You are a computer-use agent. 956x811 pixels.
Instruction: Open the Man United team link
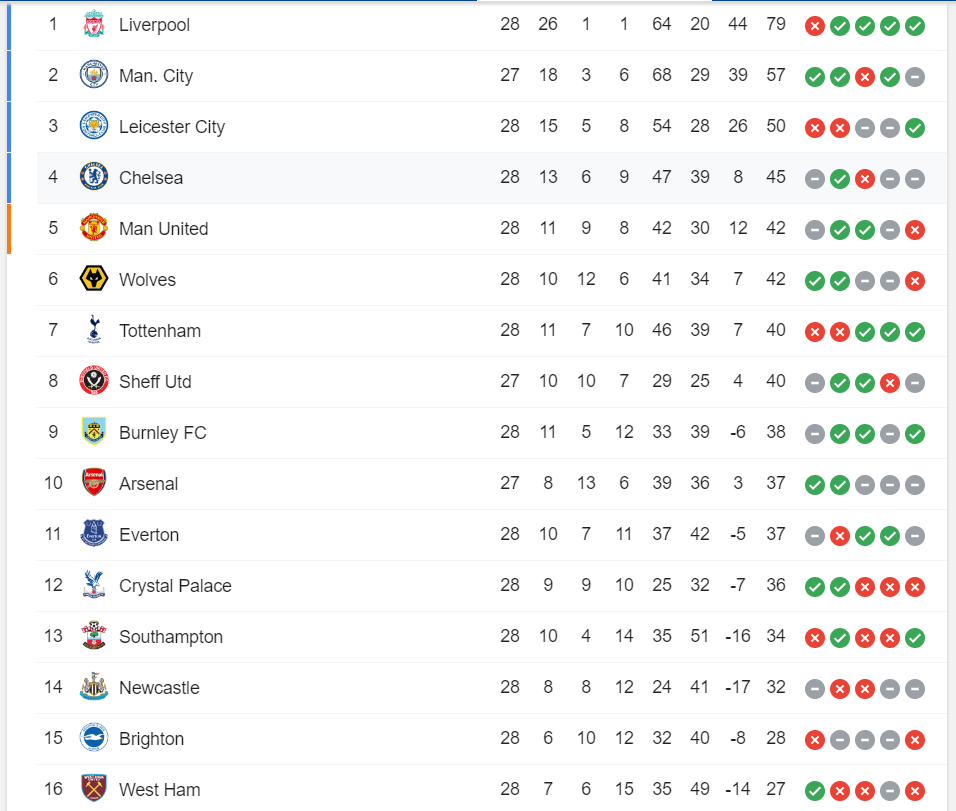click(163, 229)
